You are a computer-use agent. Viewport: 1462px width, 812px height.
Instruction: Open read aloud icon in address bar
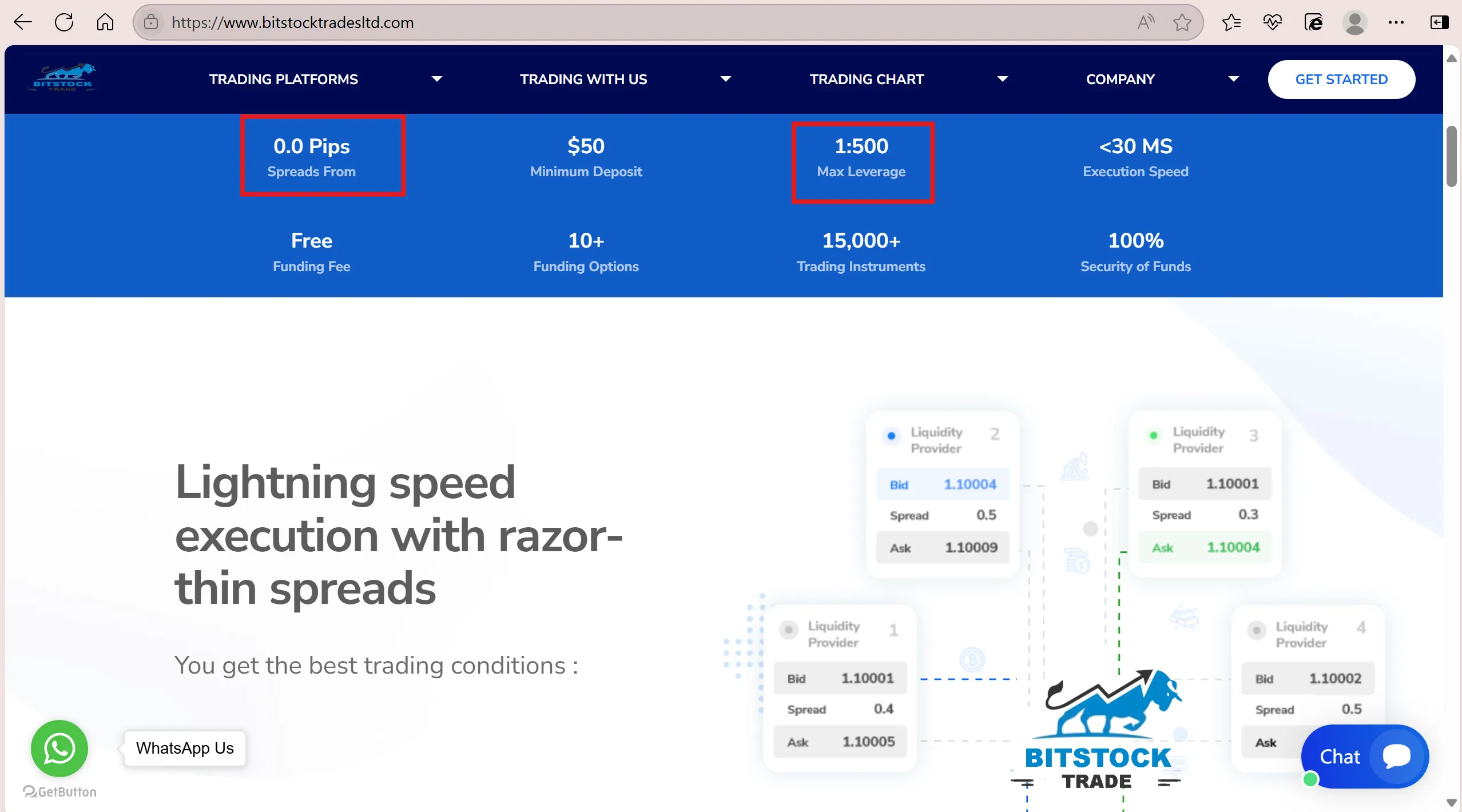click(1146, 22)
